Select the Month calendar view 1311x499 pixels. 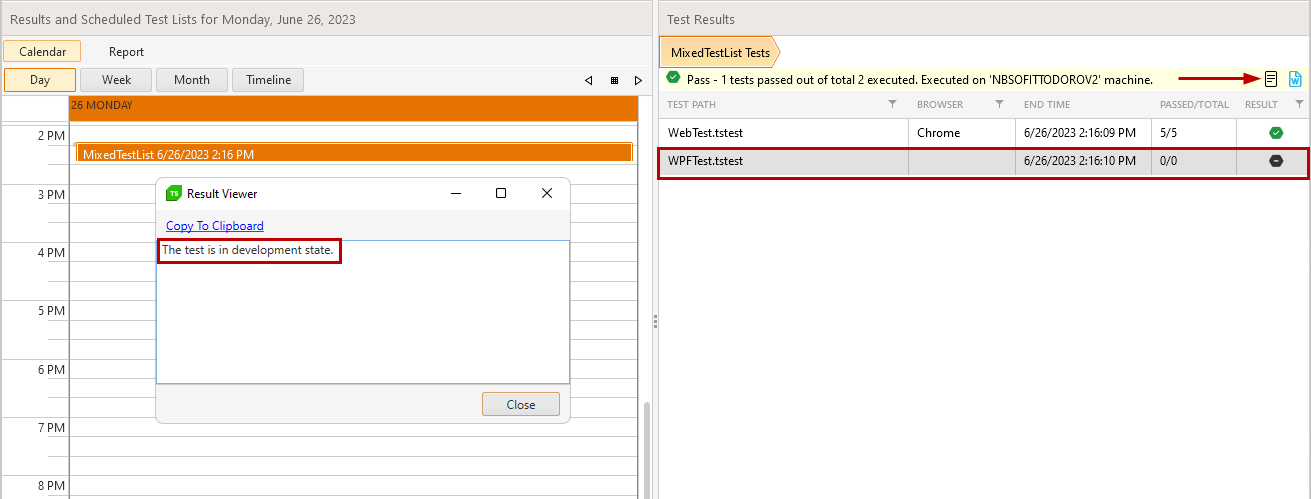[192, 80]
